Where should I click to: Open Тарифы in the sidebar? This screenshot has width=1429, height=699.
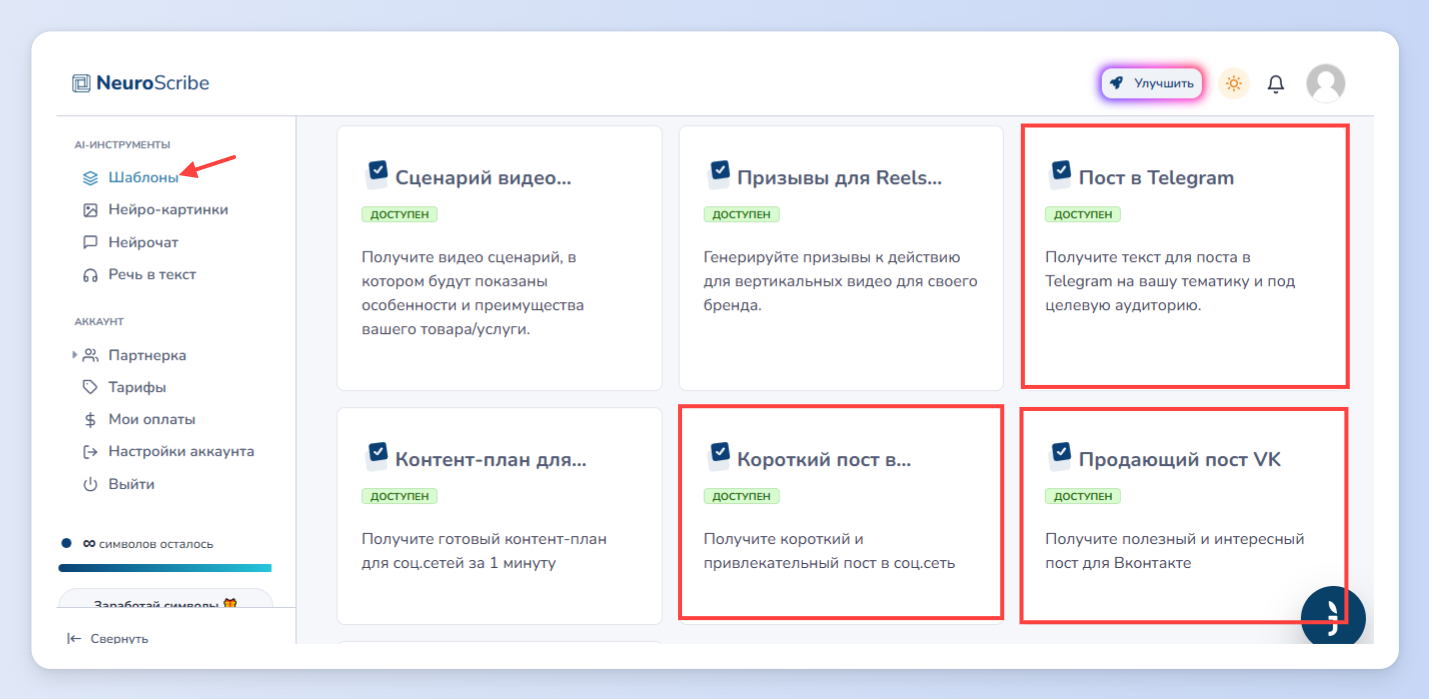click(137, 387)
